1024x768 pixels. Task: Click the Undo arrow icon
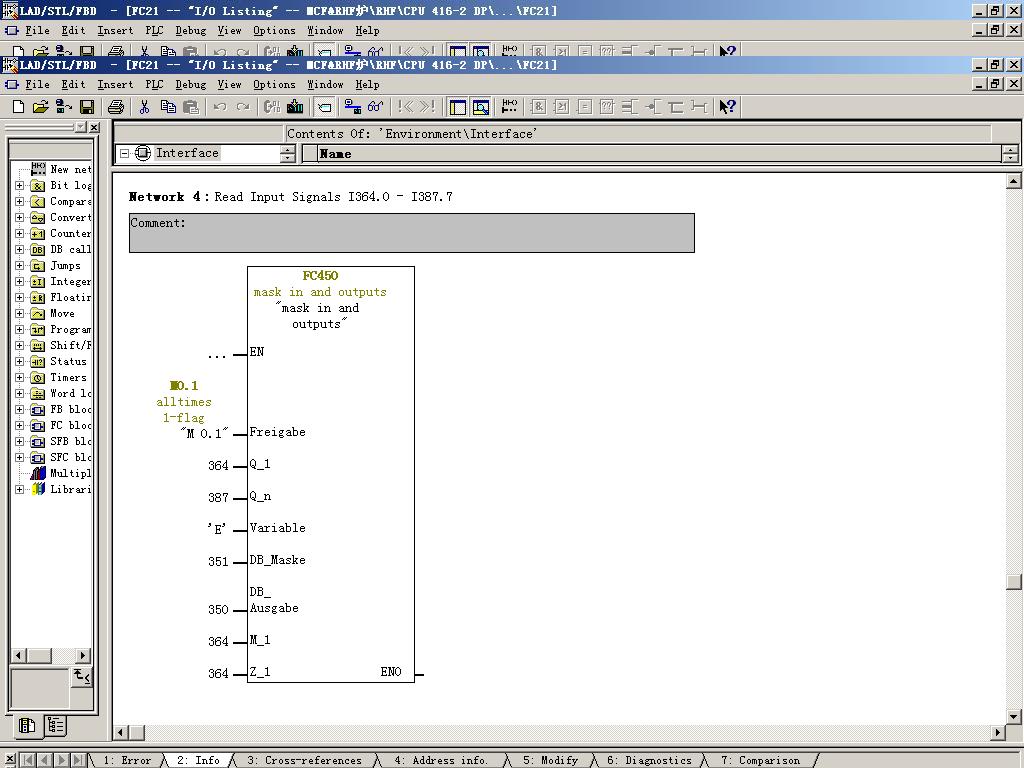click(x=220, y=106)
